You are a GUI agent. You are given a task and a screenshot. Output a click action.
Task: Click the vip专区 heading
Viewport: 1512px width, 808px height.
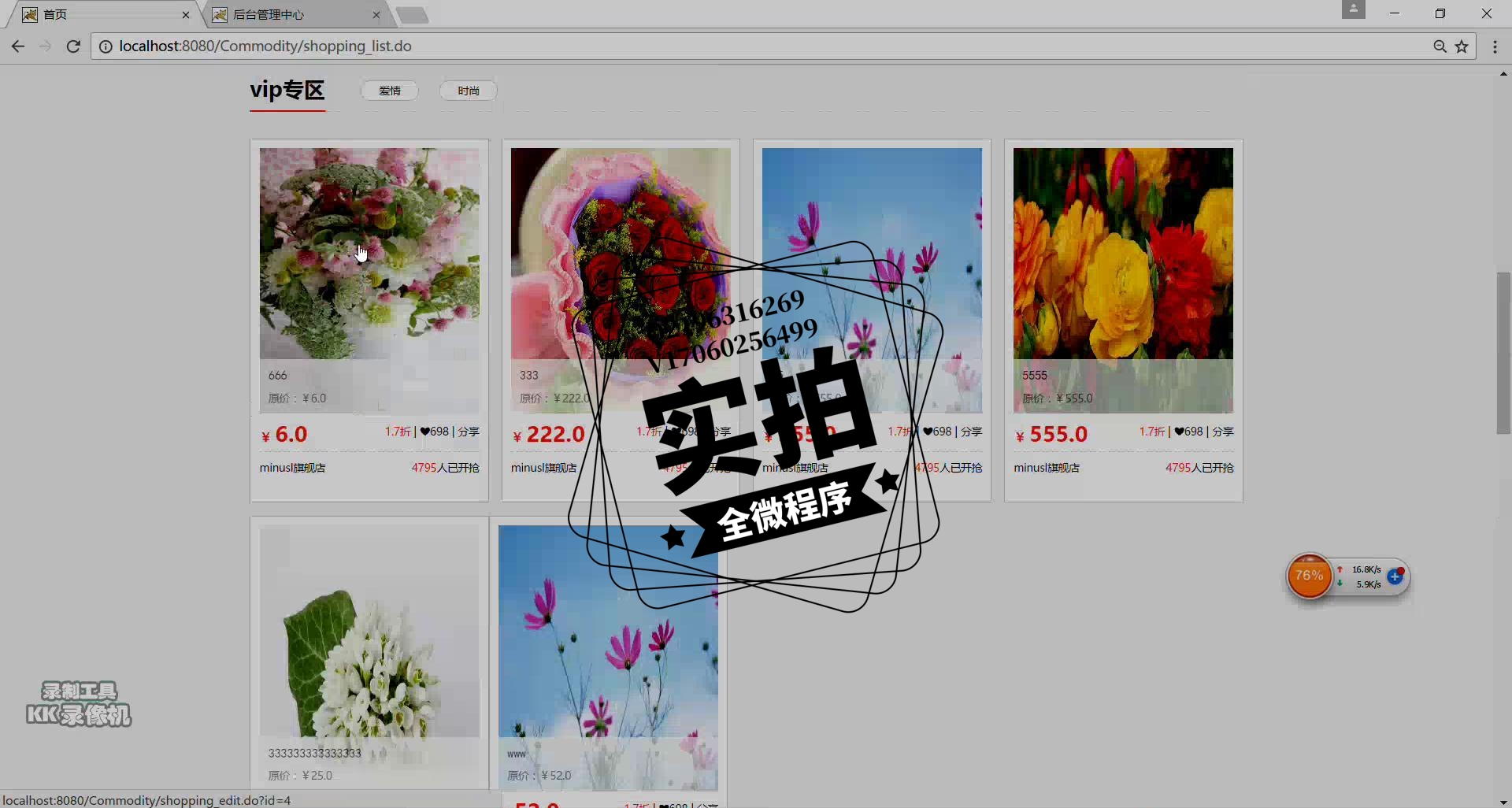(x=287, y=91)
